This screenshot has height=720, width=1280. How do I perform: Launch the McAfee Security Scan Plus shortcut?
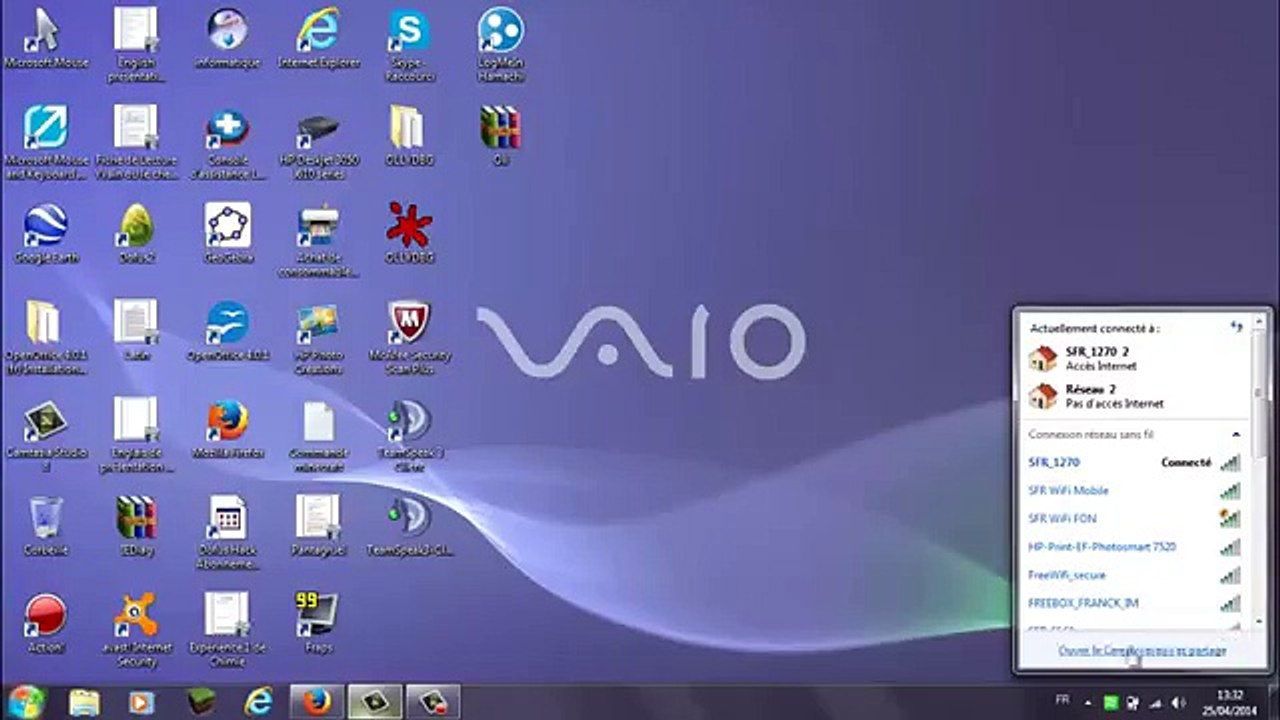[x=409, y=337]
